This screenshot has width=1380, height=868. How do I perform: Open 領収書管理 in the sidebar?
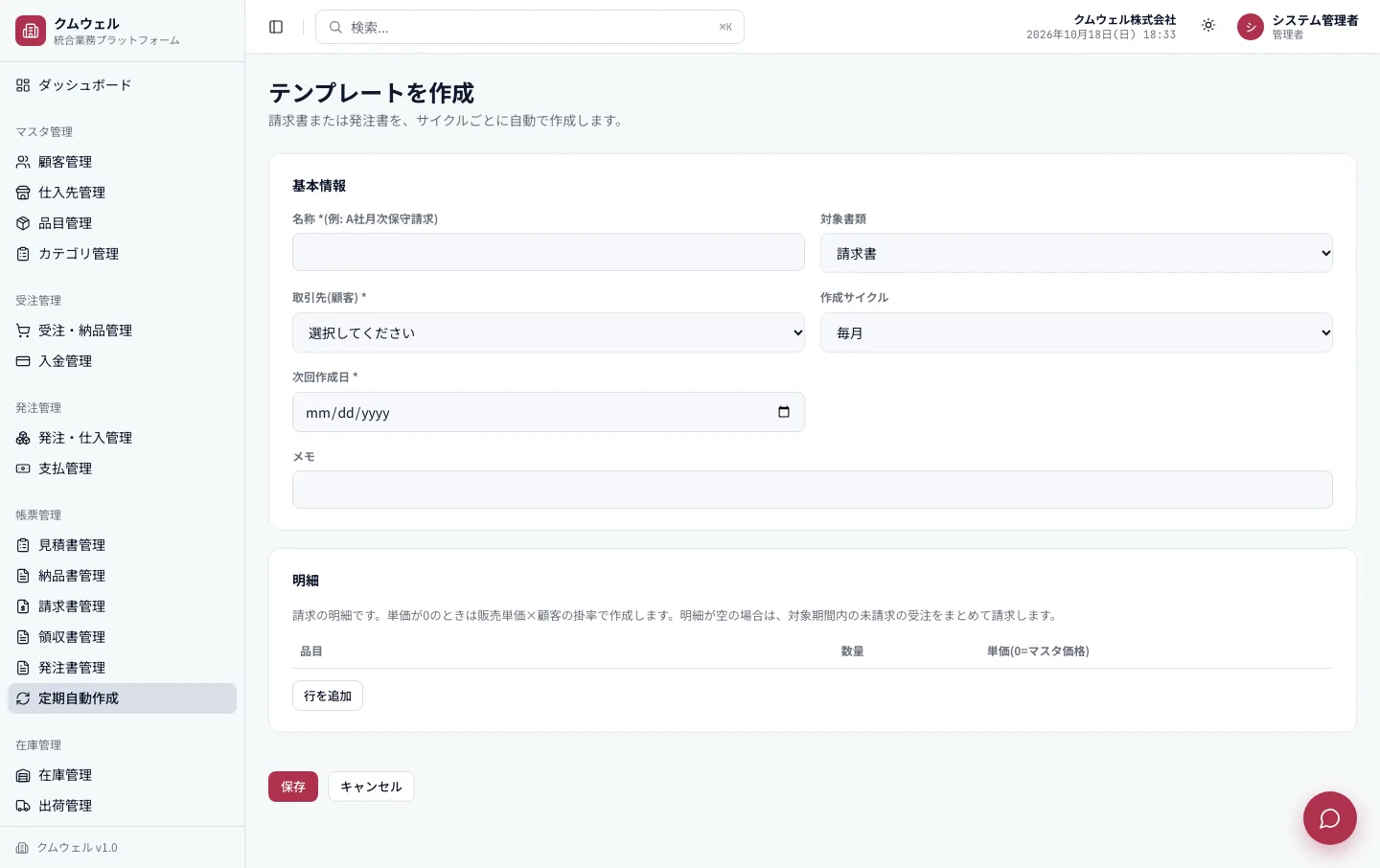122,637
